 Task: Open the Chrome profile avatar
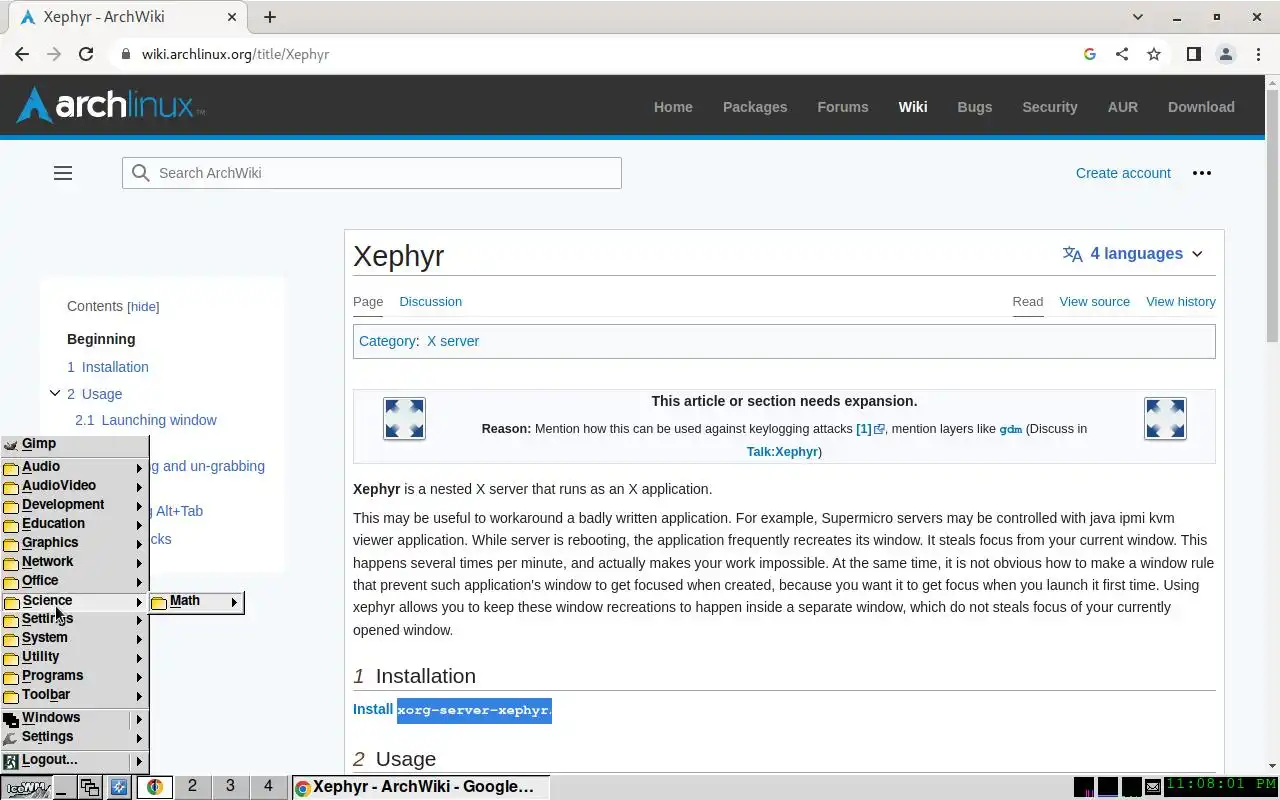click(1225, 54)
